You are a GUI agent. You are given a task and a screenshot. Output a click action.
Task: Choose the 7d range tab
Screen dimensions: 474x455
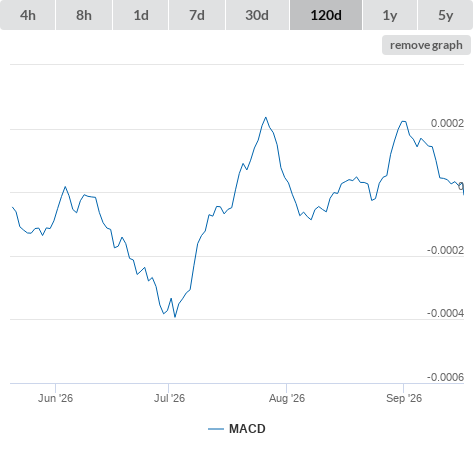tap(197, 15)
